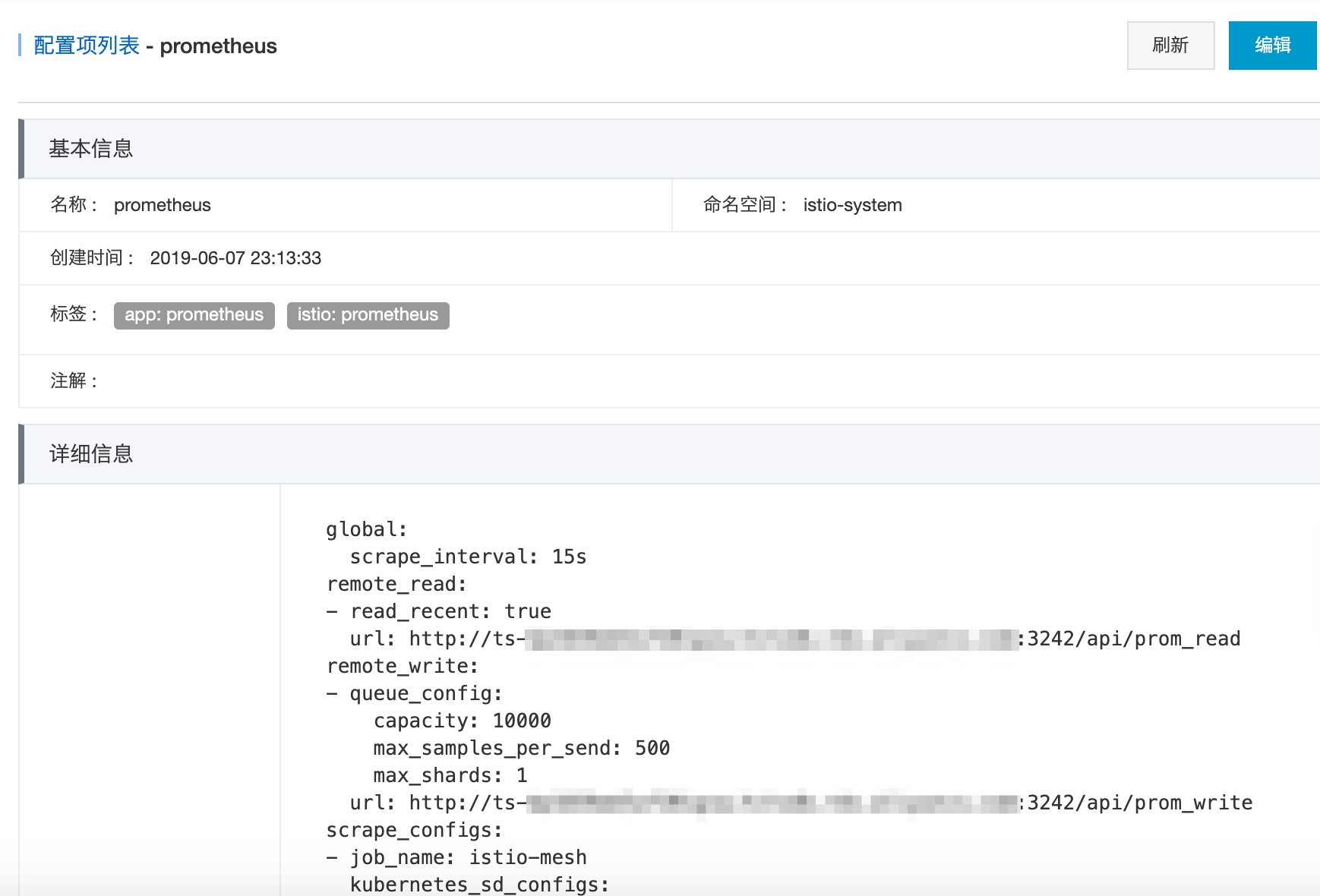This screenshot has height=896, width=1320.
Task: Click the remote_write: config line
Action: [x=403, y=666]
